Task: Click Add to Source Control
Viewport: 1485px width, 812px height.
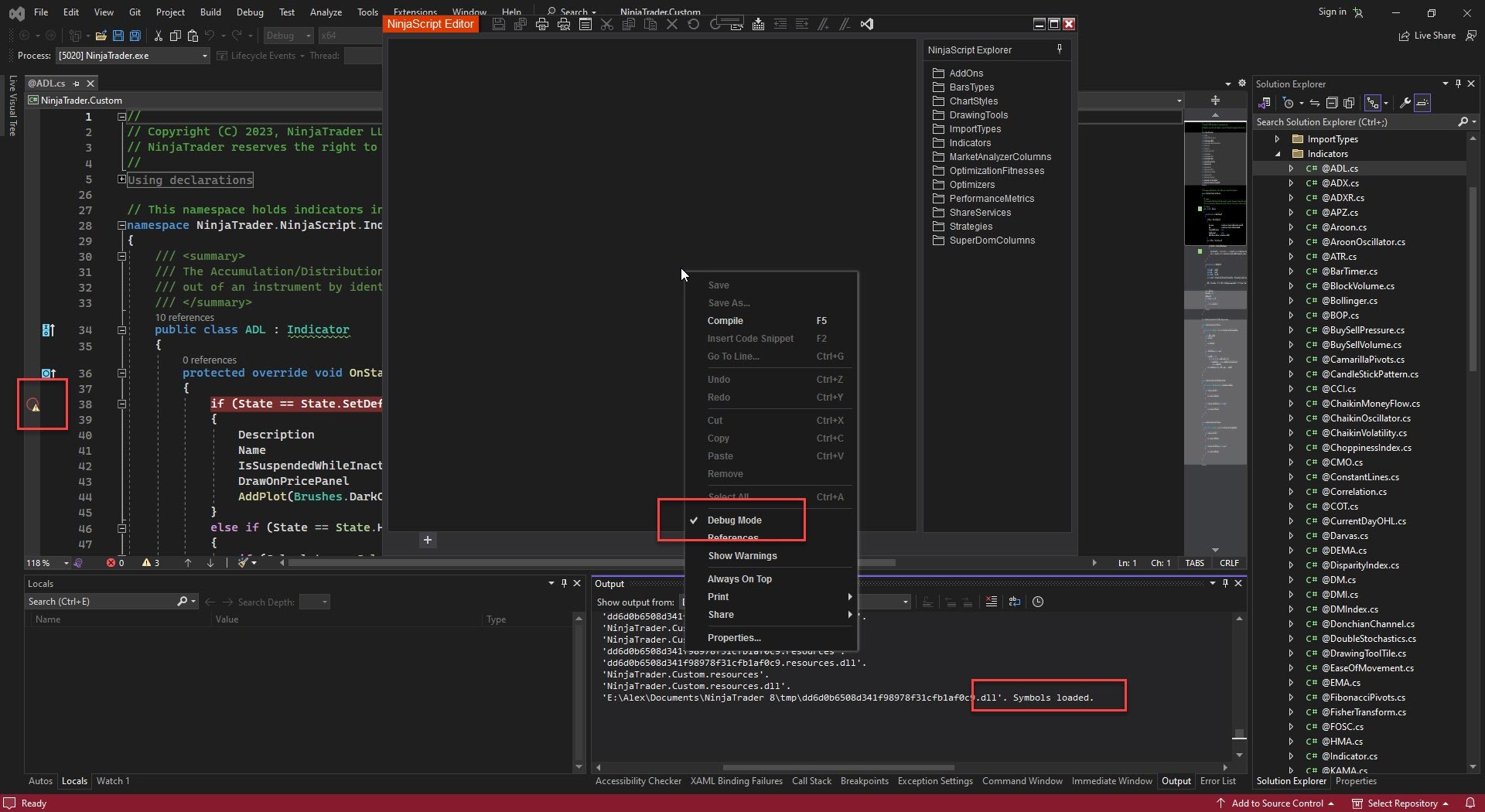Action: point(1277,803)
